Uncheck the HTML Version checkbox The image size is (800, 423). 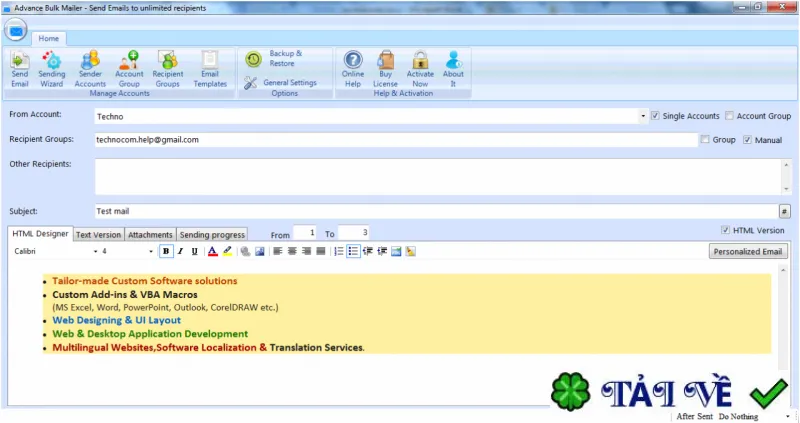click(x=725, y=230)
